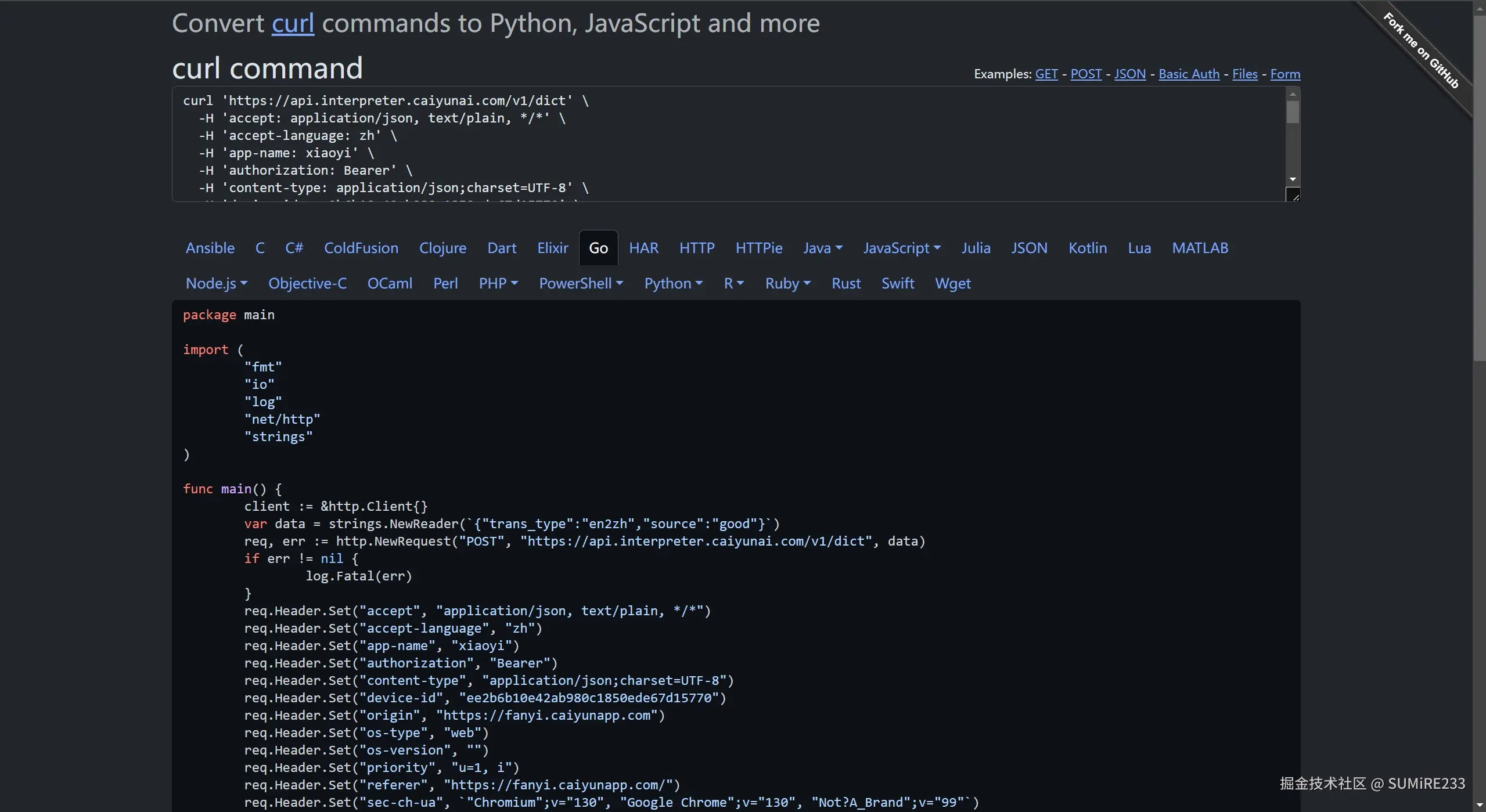Select the Kotlin output tab
Screen dimensions: 1486x812
pyautogui.click(x=1087, y=248)
